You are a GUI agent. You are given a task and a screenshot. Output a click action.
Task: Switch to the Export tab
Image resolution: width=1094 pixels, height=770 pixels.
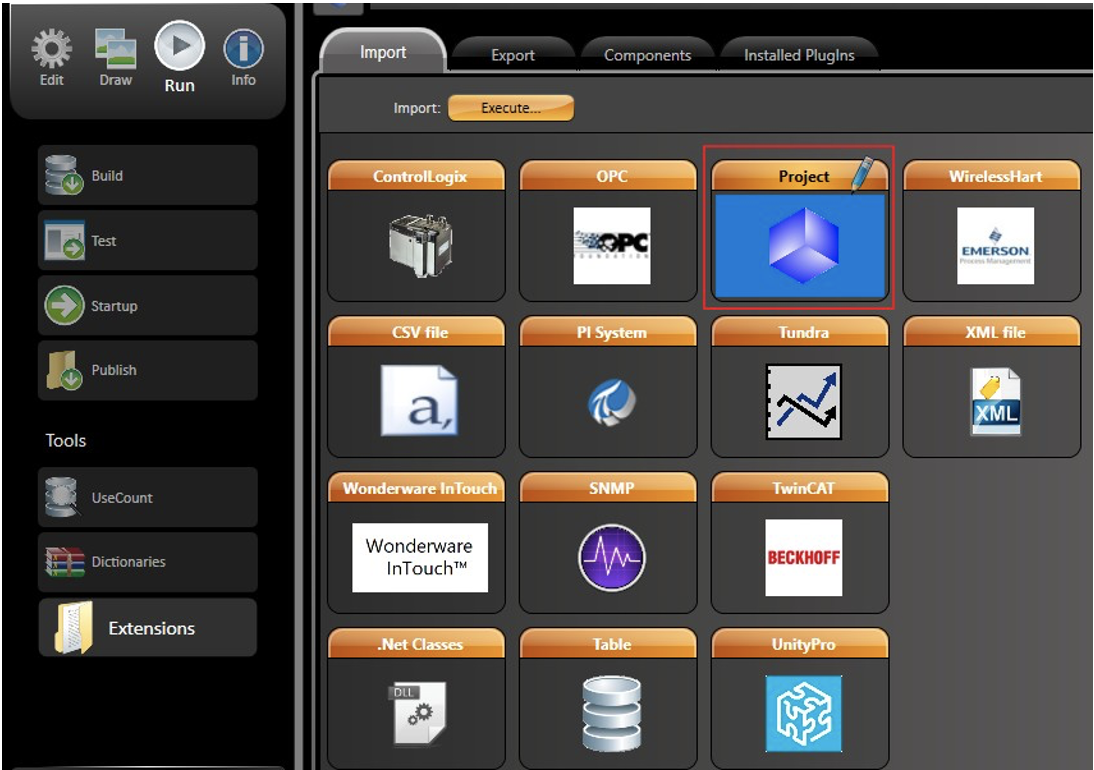pos(512,55)
